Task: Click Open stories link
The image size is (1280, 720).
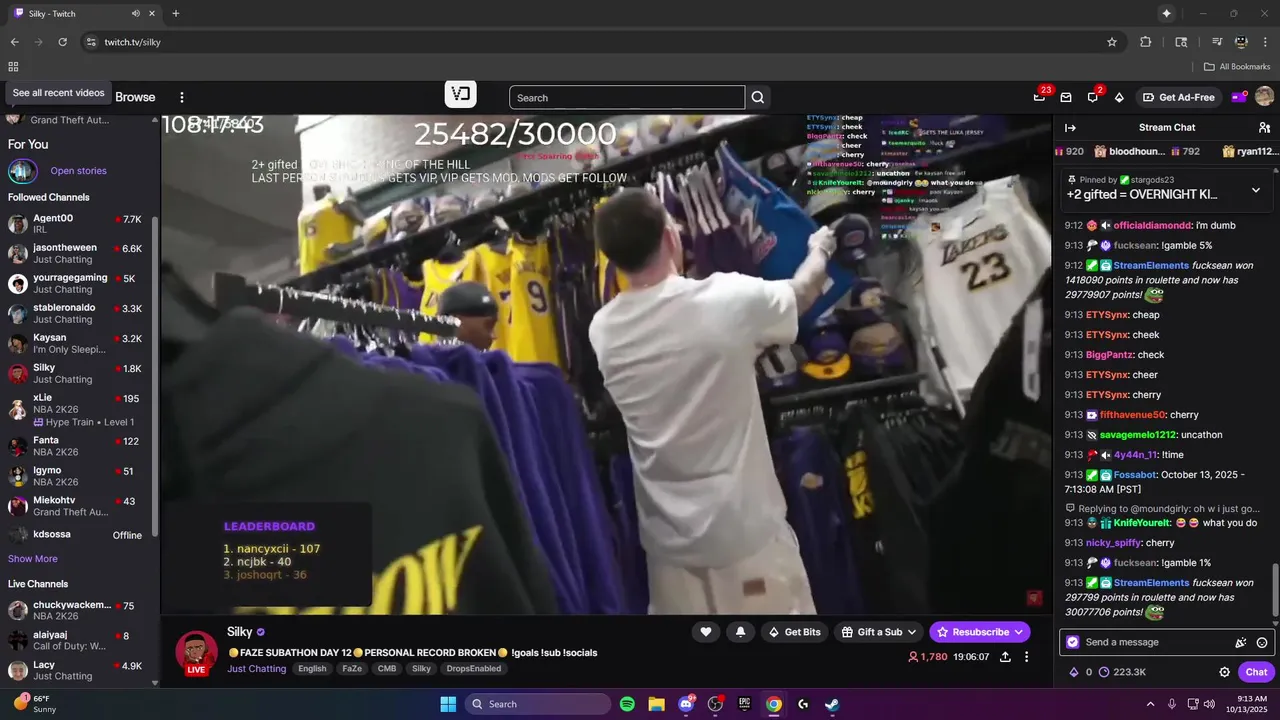Action: click(78, 171)
